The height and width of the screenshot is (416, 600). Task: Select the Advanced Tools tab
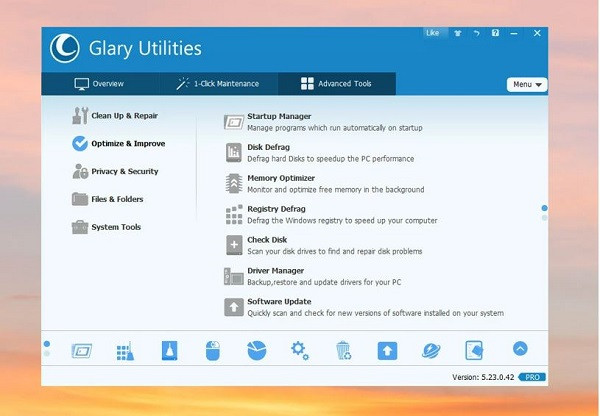click(x=336, y=84)
